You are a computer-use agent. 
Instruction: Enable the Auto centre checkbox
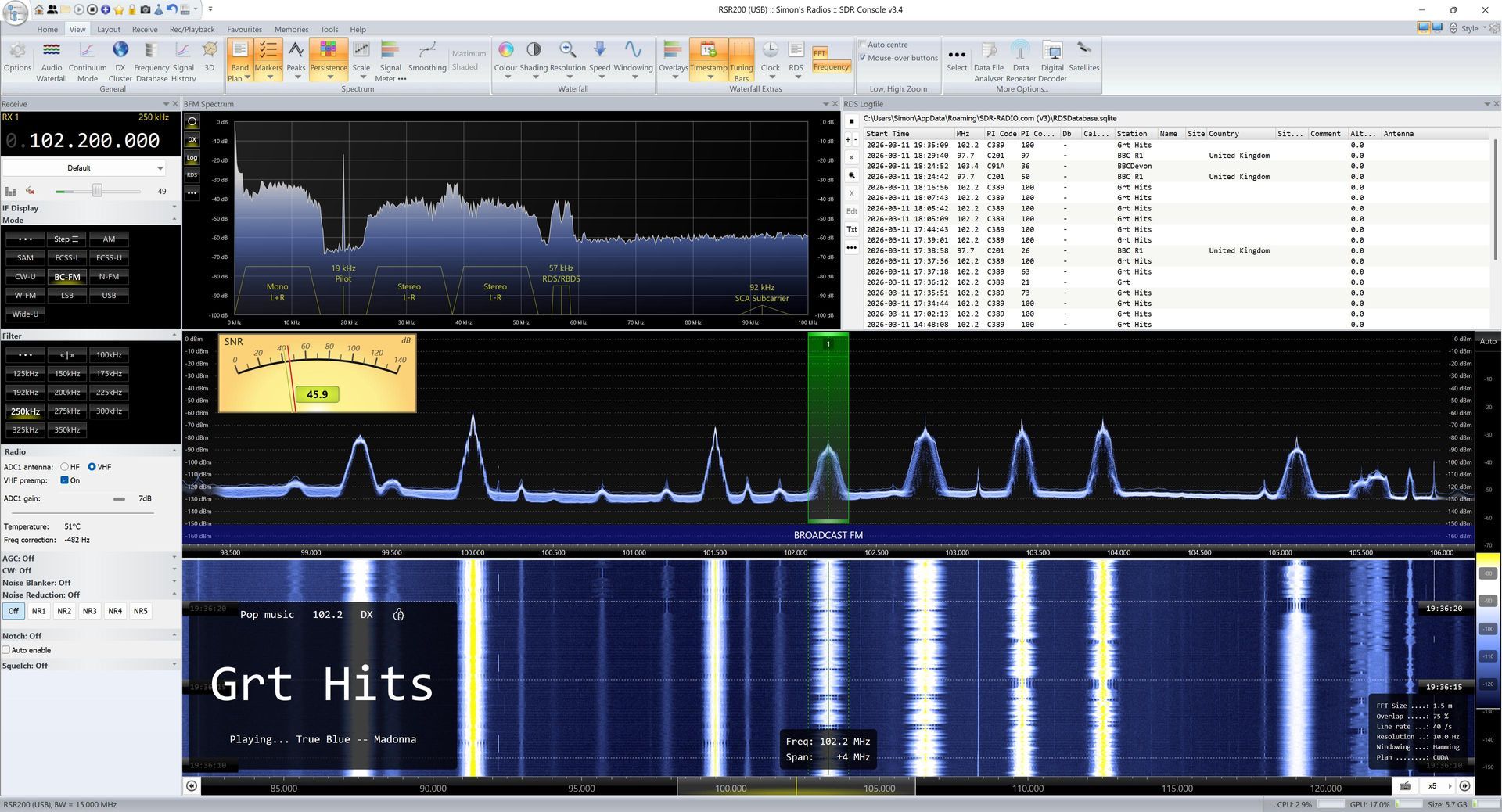863,45
